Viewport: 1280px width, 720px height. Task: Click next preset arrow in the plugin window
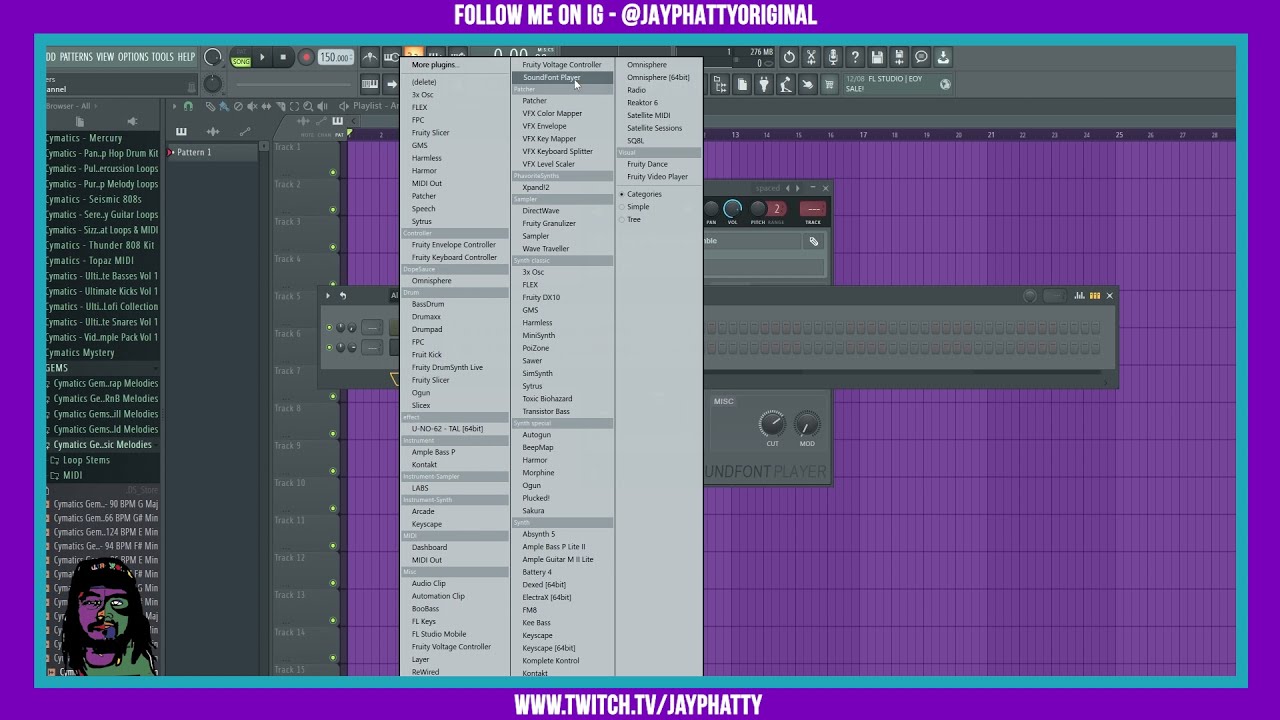pyautogui.click(x=797, y=188)
